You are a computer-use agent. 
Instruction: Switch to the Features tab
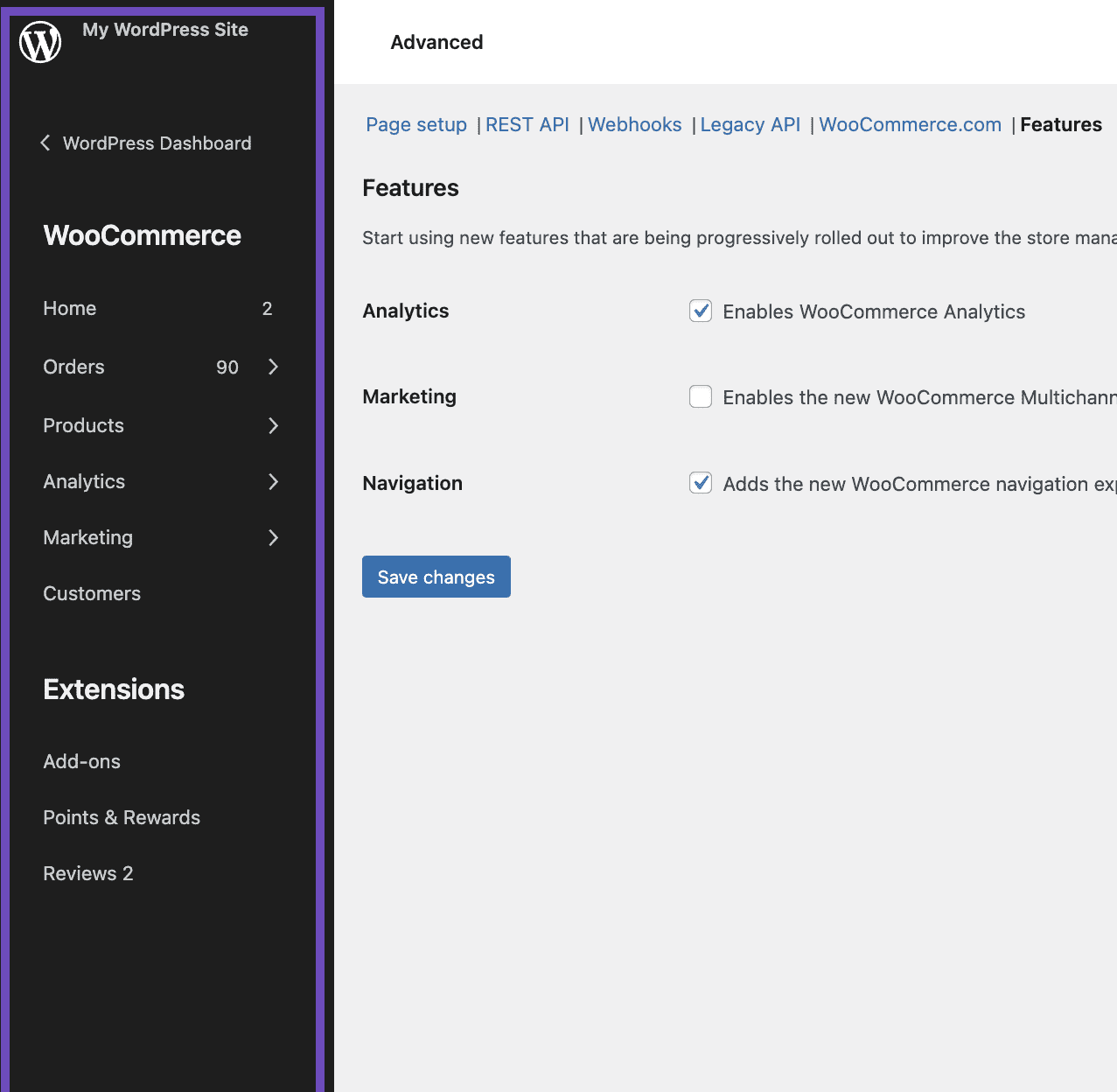[1061, 124]
